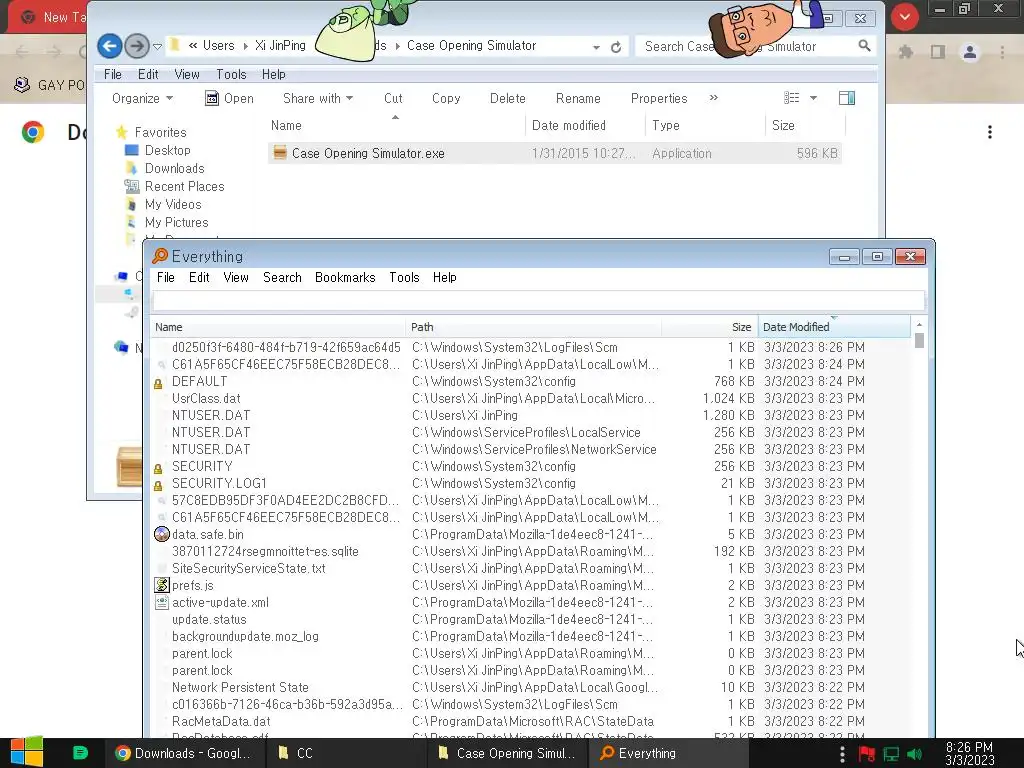Click Cut in Explorer toolbar
Screen dimensions: 1024x768
pos(393,98)
